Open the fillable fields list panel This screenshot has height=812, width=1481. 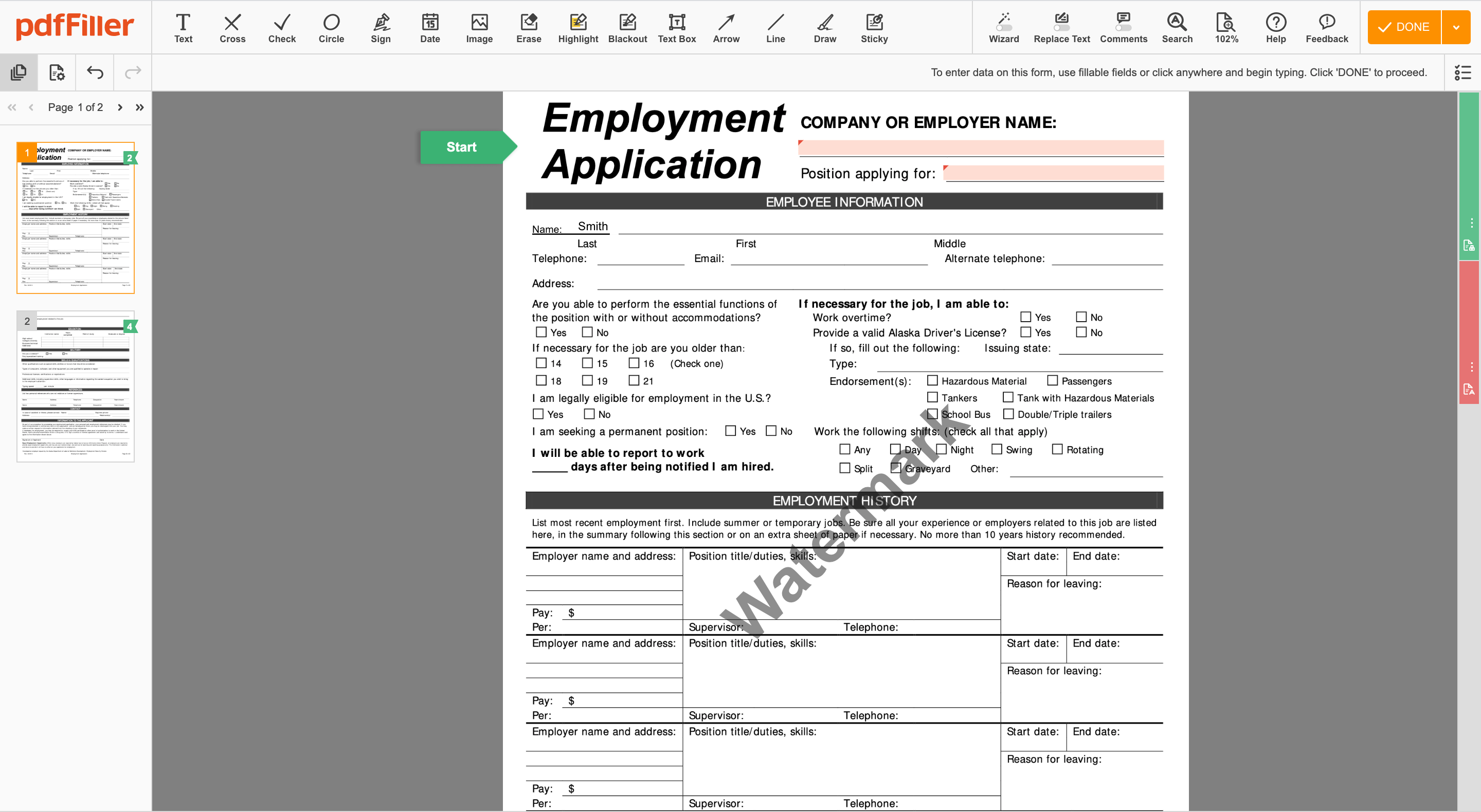click(1462, 72)
